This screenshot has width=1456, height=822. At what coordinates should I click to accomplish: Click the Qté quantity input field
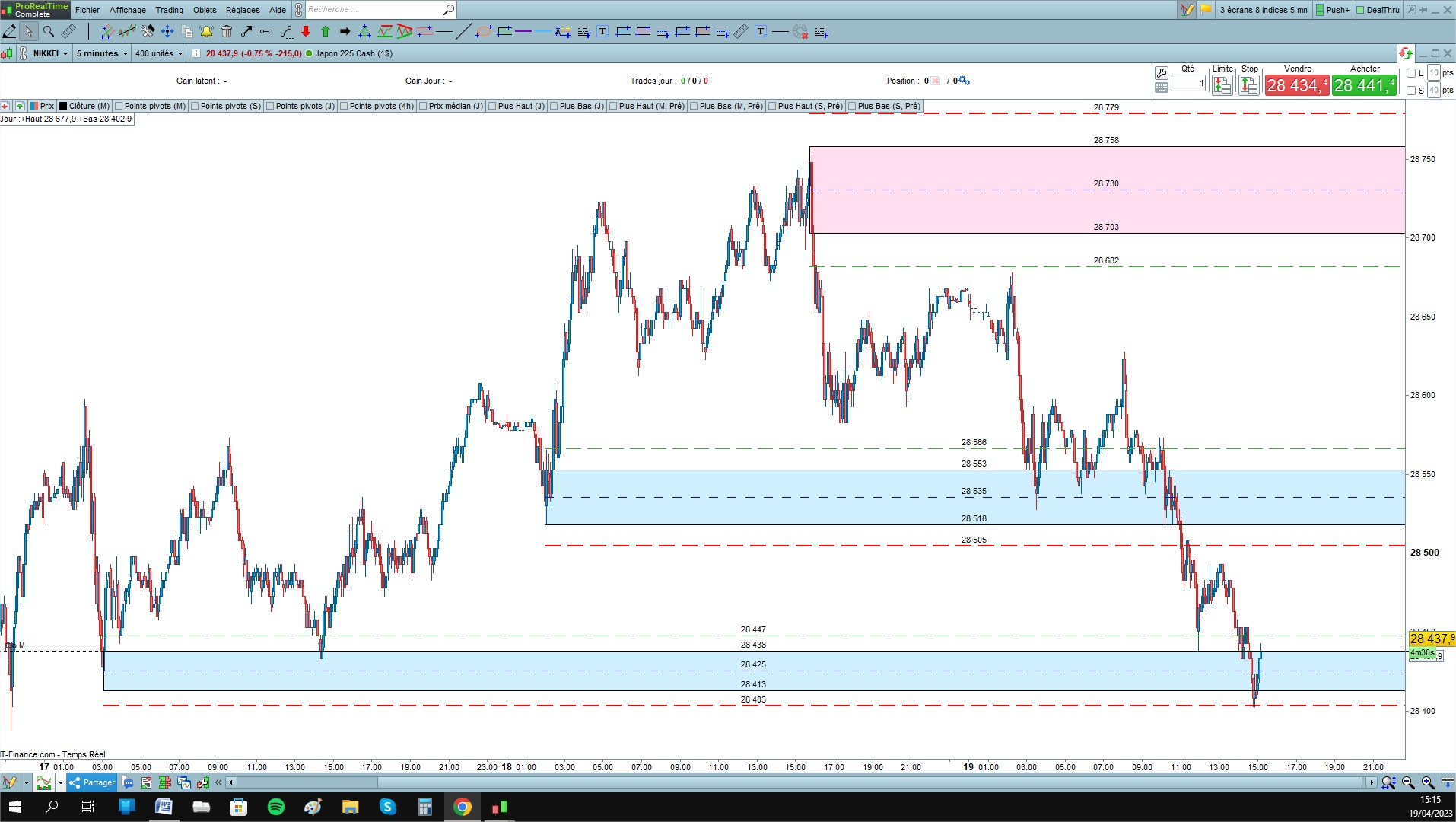(x=1188, y=83)
